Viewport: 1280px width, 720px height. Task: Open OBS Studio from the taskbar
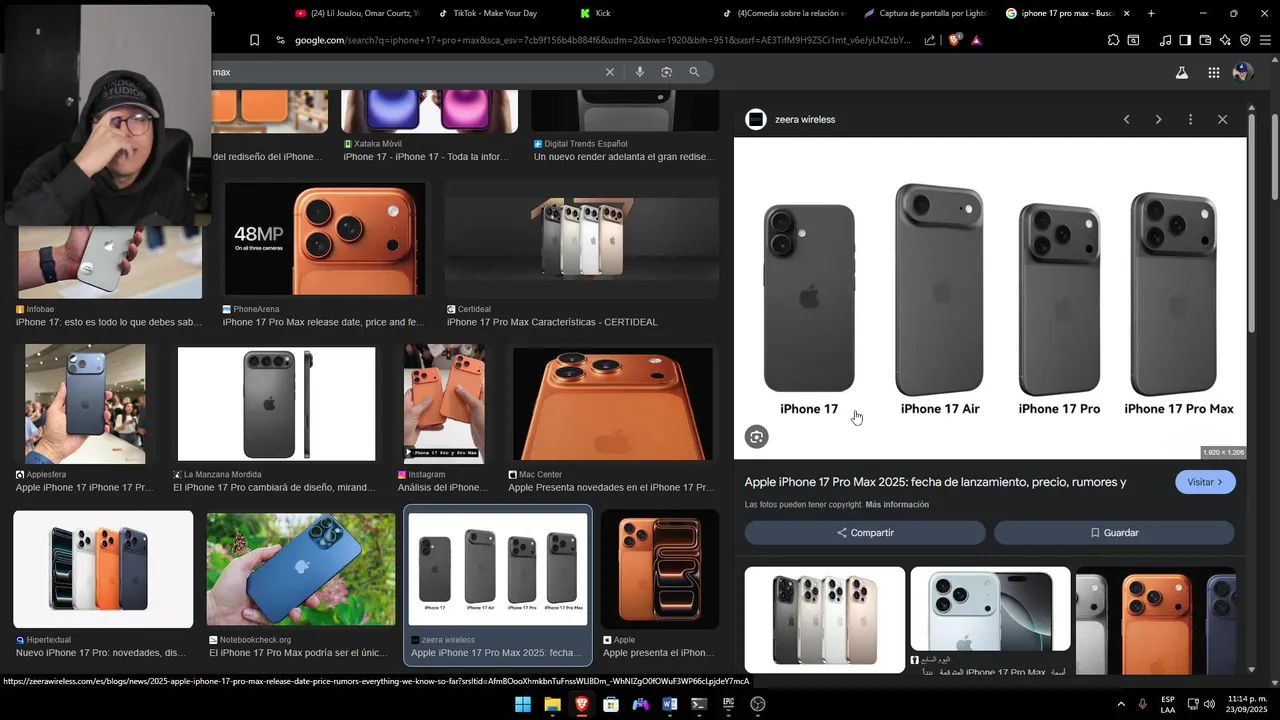pos(758,704)
